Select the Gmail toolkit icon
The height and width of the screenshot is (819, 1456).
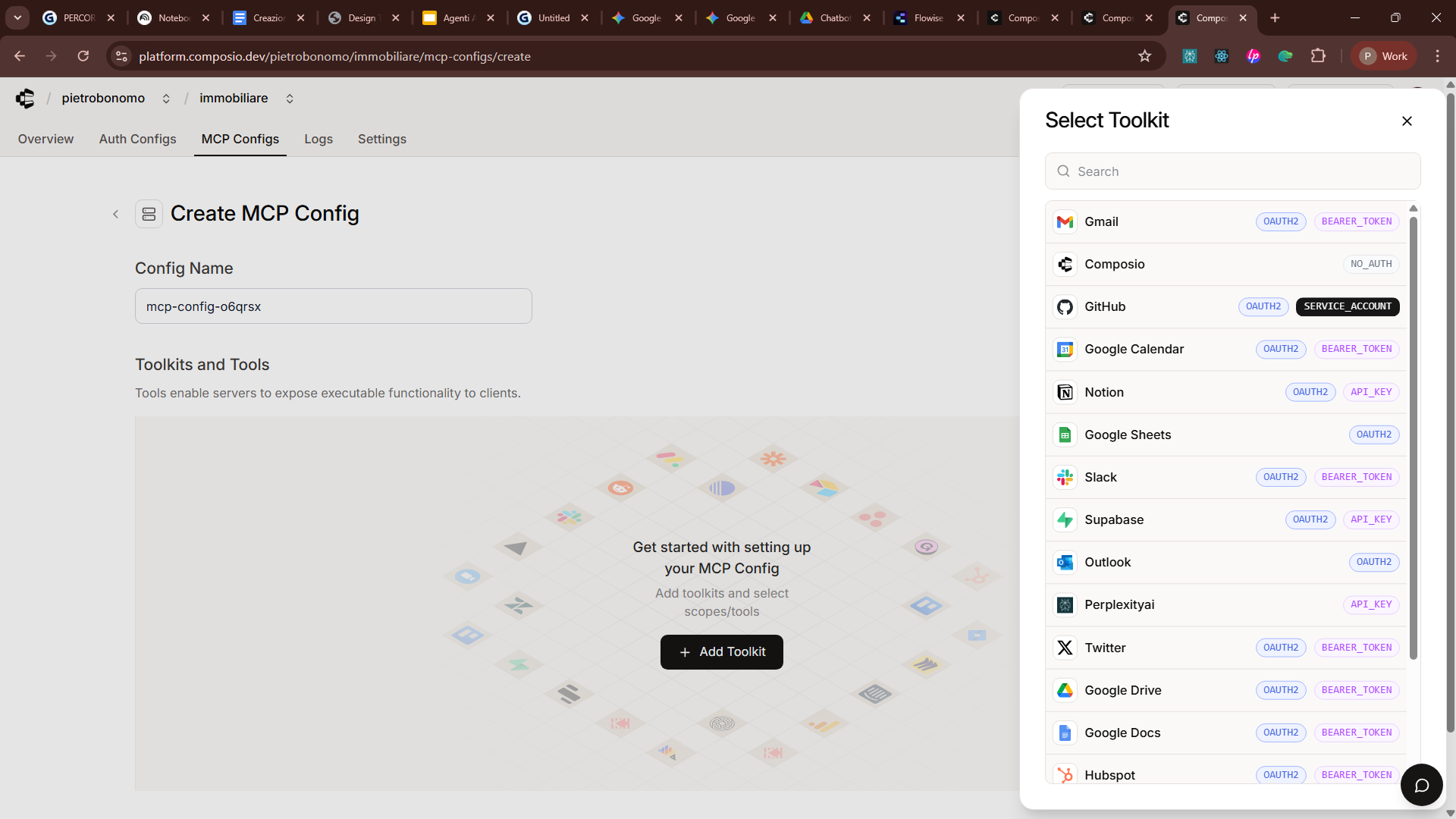(1065, 221)
